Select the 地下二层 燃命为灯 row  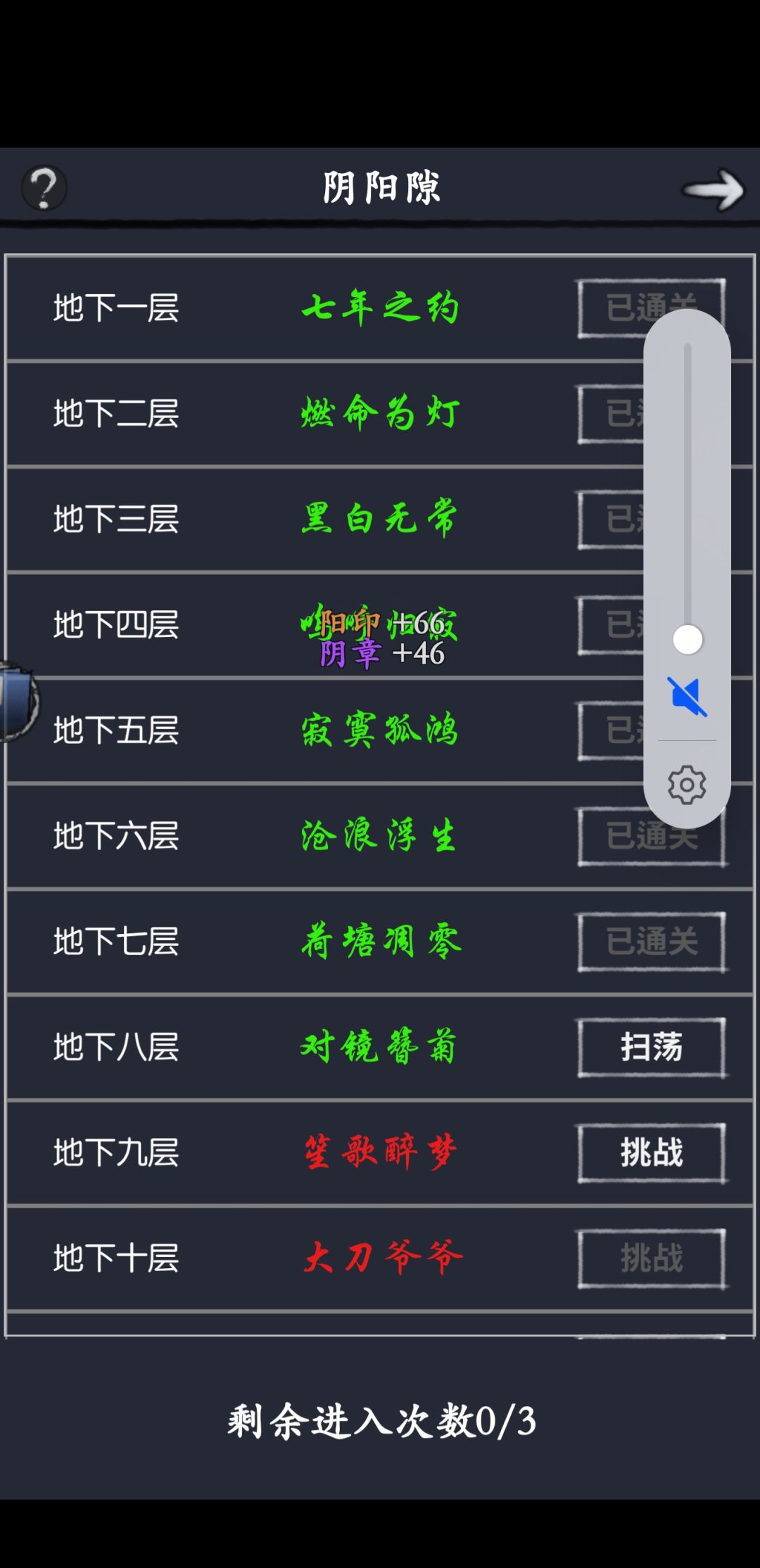380,414
